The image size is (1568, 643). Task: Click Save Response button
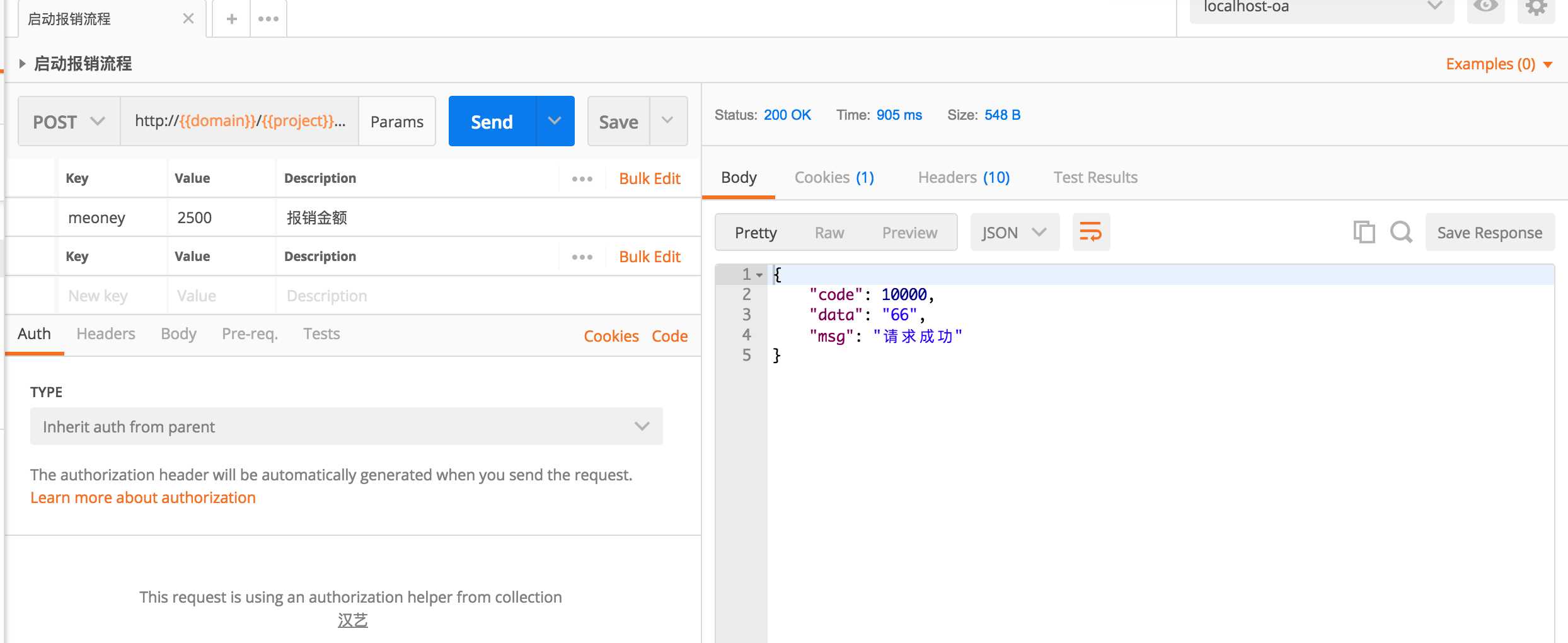point(1490,232)
